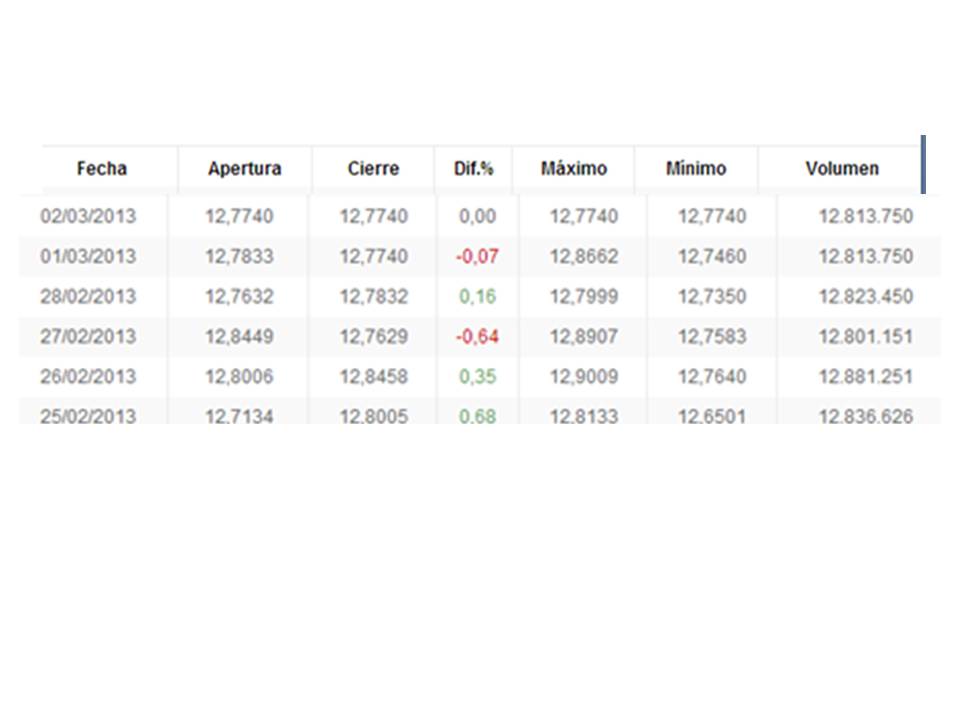Click the 0,00 difference value
The width and height of the screenshot is (960, 720).
point(478,216)
